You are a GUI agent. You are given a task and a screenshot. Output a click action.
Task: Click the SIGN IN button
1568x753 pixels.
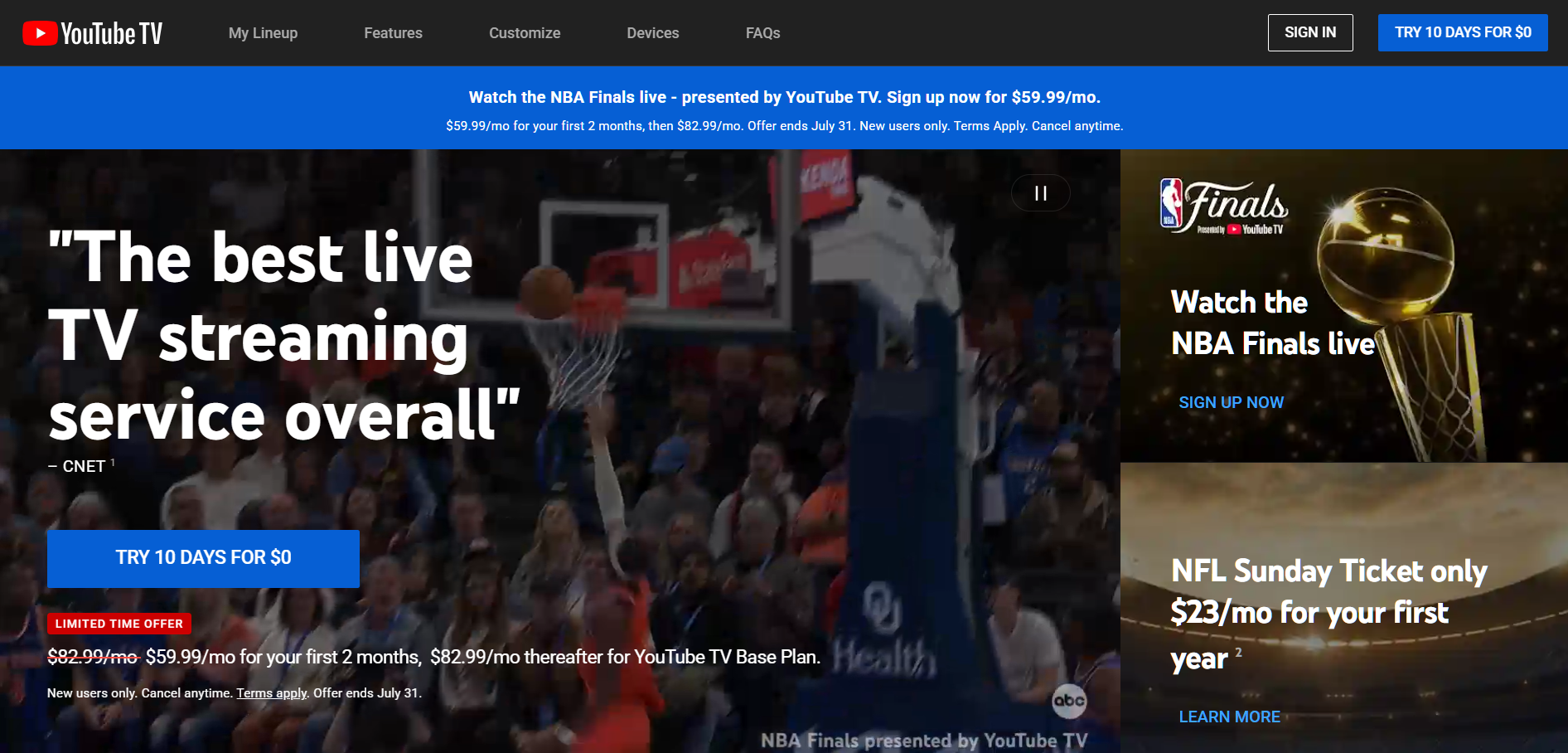(1310, 32)
